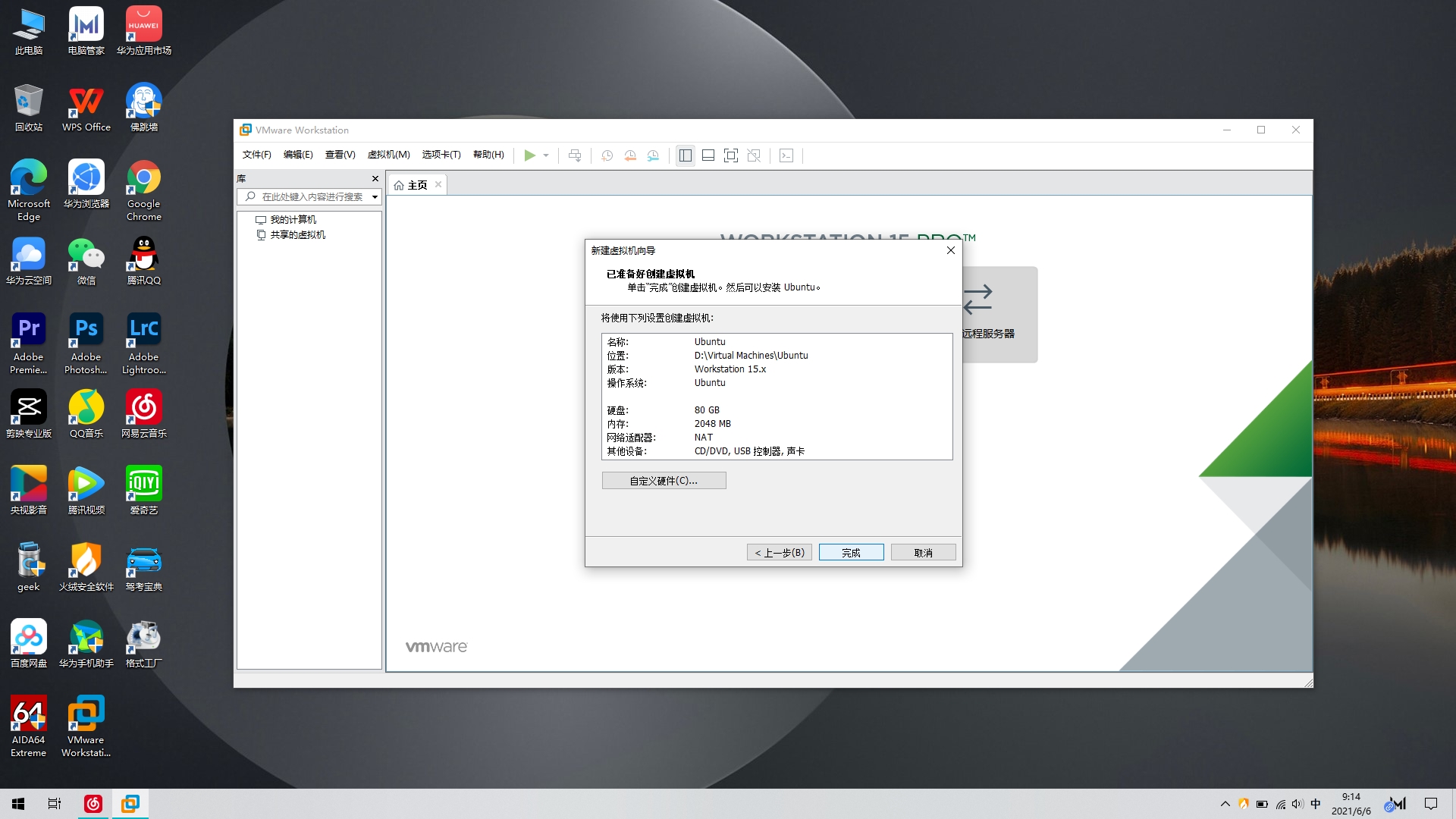Viewport: 1456px width, 819px height.
Task: Open the power options dropdown arrow
Action: [x=546, y=155]
